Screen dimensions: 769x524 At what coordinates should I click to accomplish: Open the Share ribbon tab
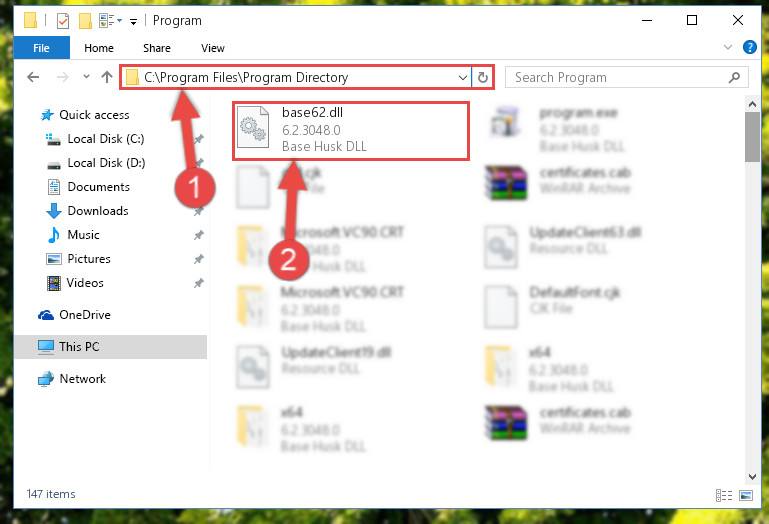click(156, 48)
